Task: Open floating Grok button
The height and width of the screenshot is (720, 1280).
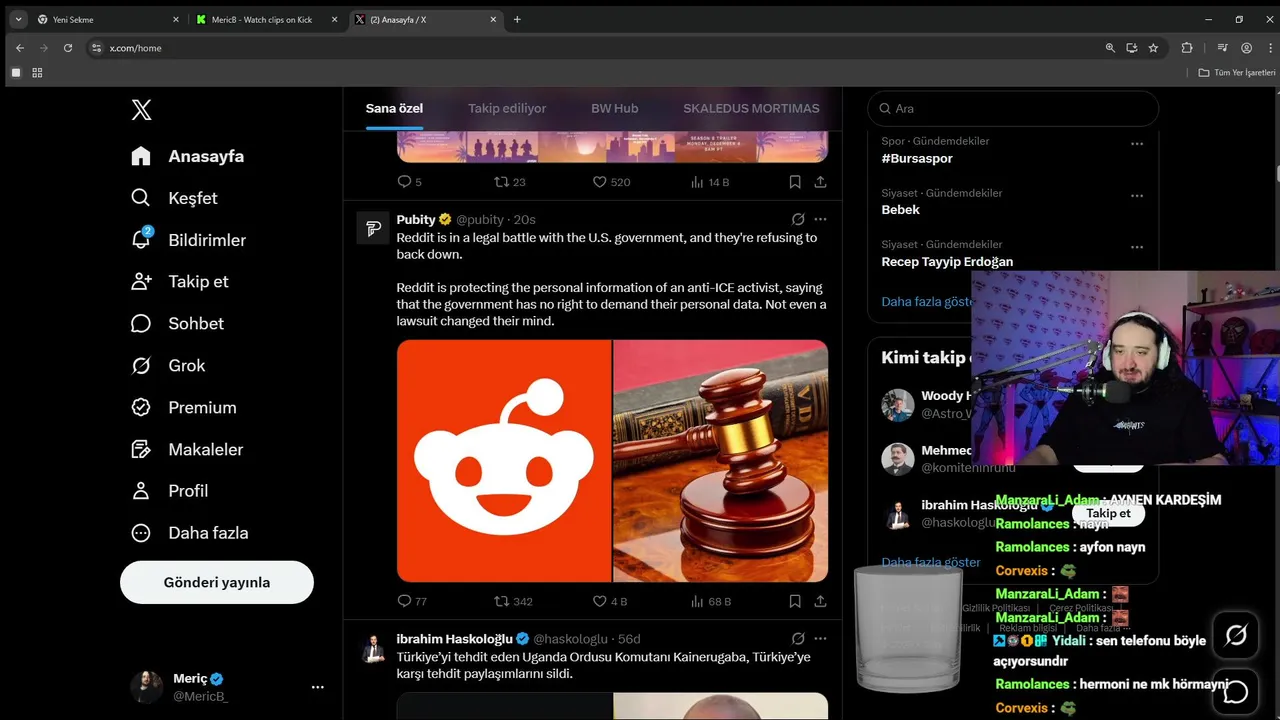Action: (1236, 635)
